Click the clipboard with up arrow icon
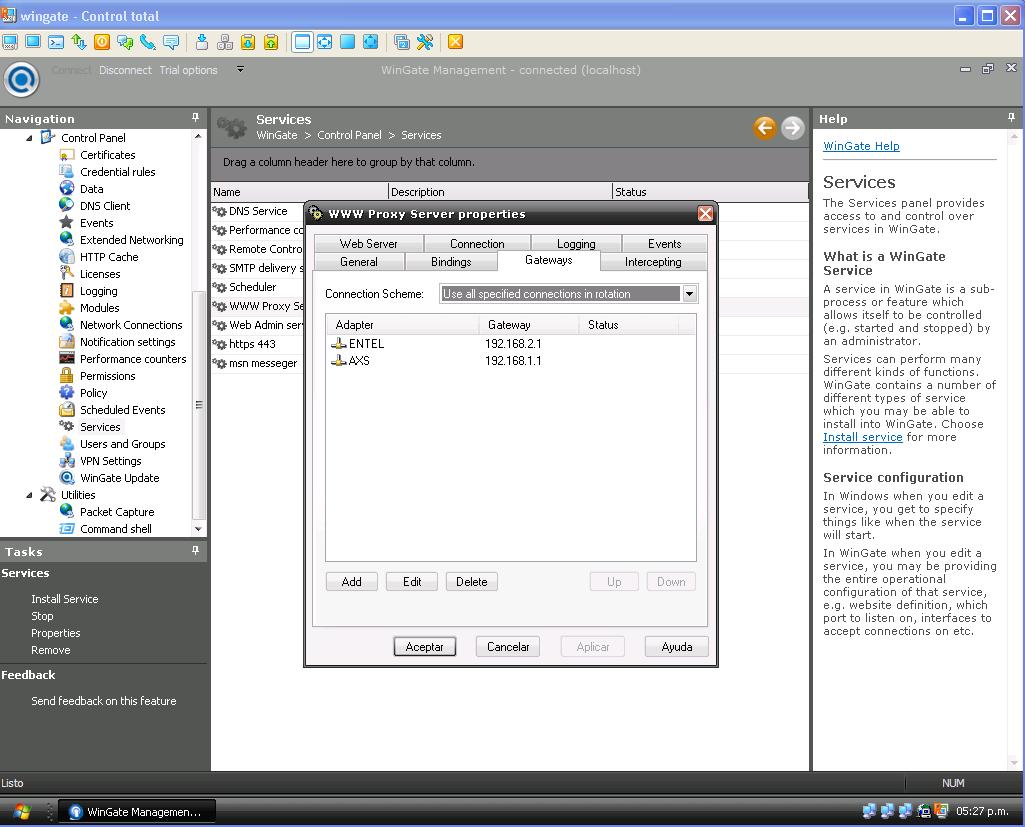This screenshot has width=1025, height=827. pyautogui.click(x=271, y=42)
